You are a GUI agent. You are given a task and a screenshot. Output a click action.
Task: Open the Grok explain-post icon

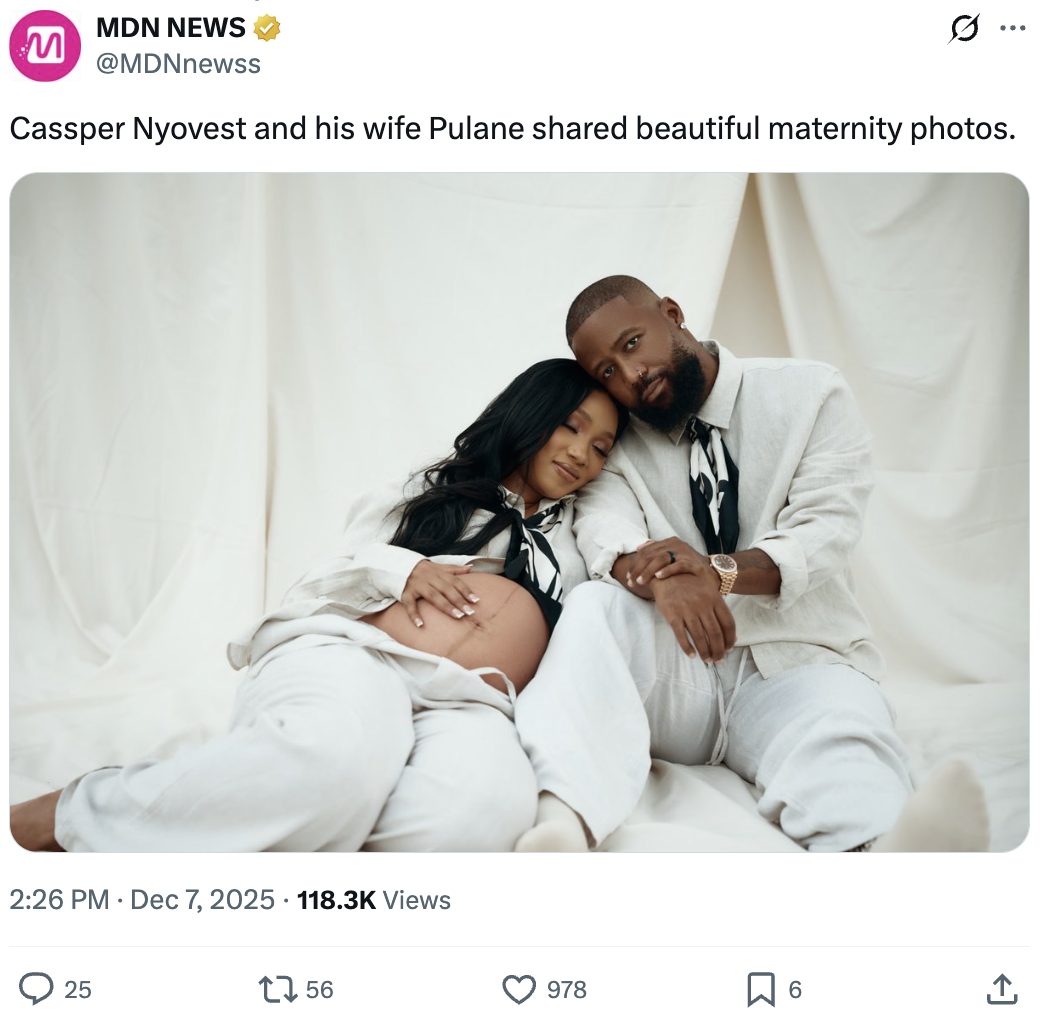pyautogui.click(x=964, y=28)
